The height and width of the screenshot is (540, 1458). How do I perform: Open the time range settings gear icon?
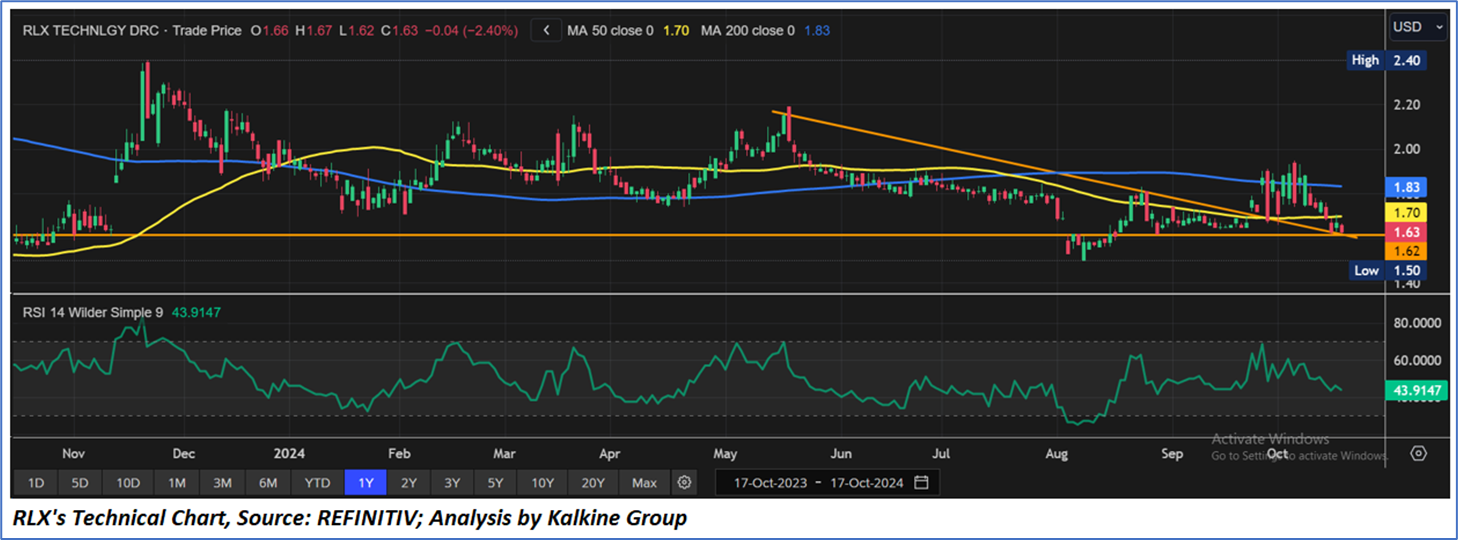click(684, 483)
